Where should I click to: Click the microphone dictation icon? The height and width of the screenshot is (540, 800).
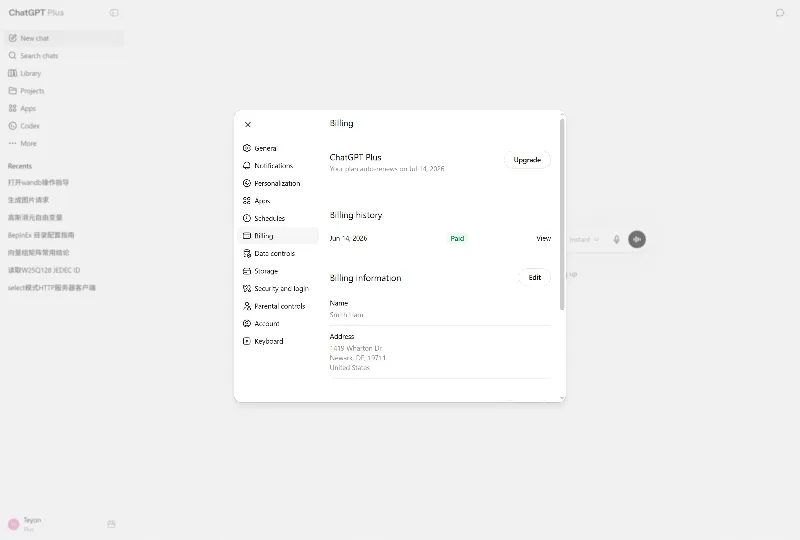616,239
